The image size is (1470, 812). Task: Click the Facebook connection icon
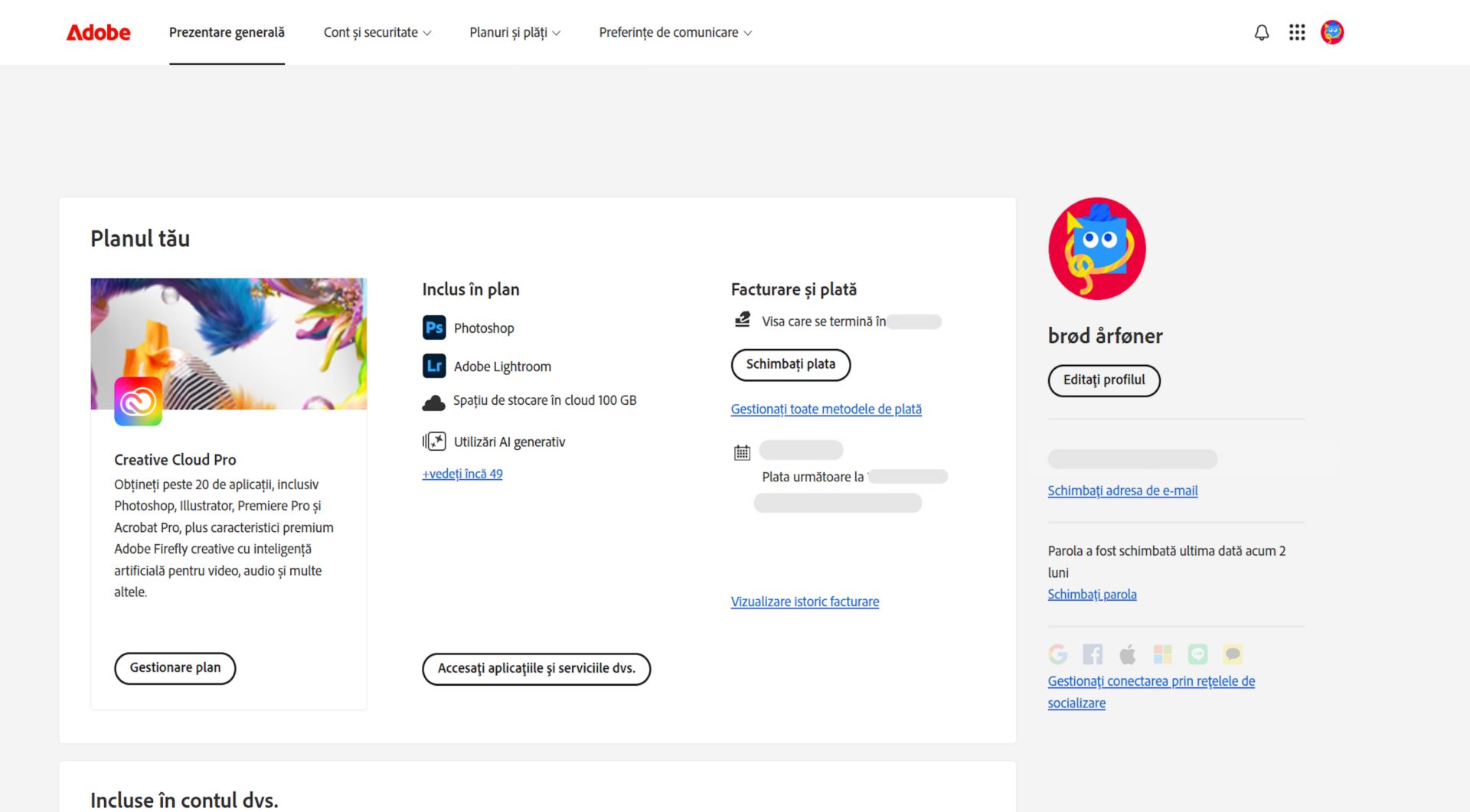tap(1093, 654)
